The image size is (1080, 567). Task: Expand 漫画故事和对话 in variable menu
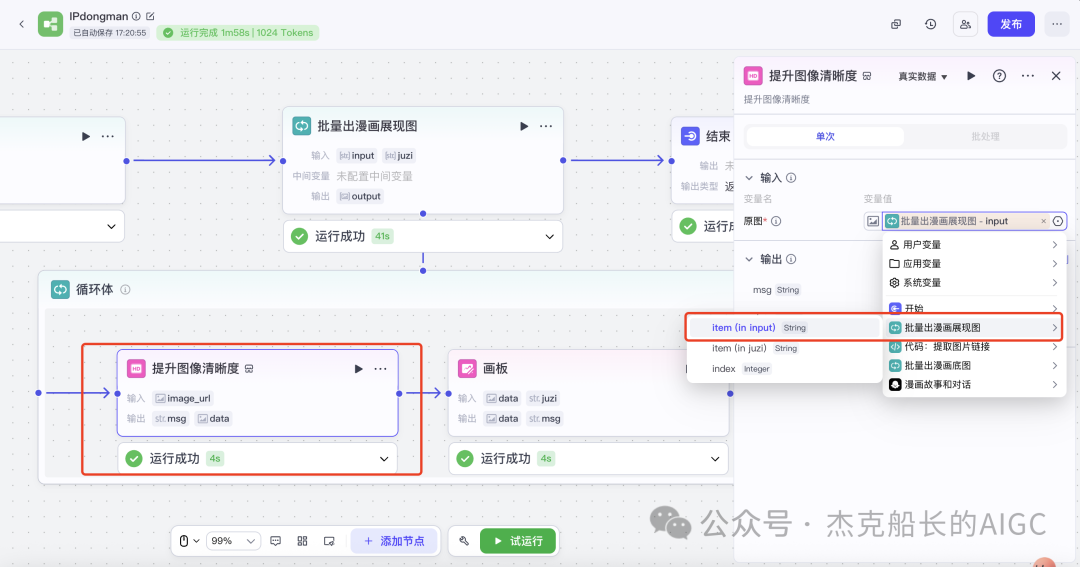coord(973,384)
